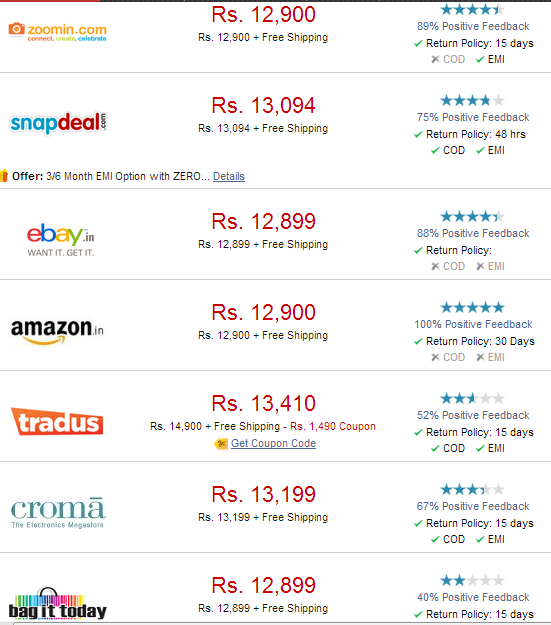
Task: Click the 75% Positive Feedback text
Action: 473,118
